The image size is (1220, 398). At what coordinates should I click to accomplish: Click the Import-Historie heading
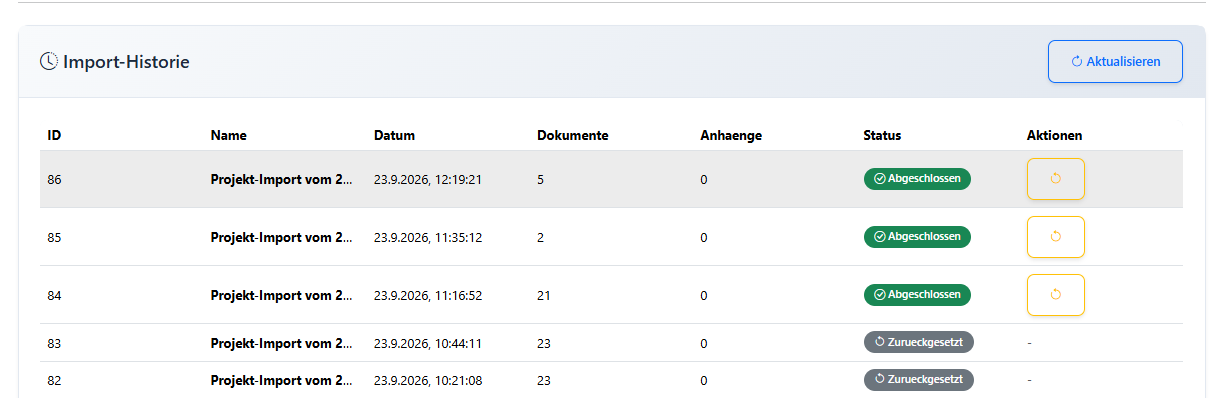click(127, 62)
